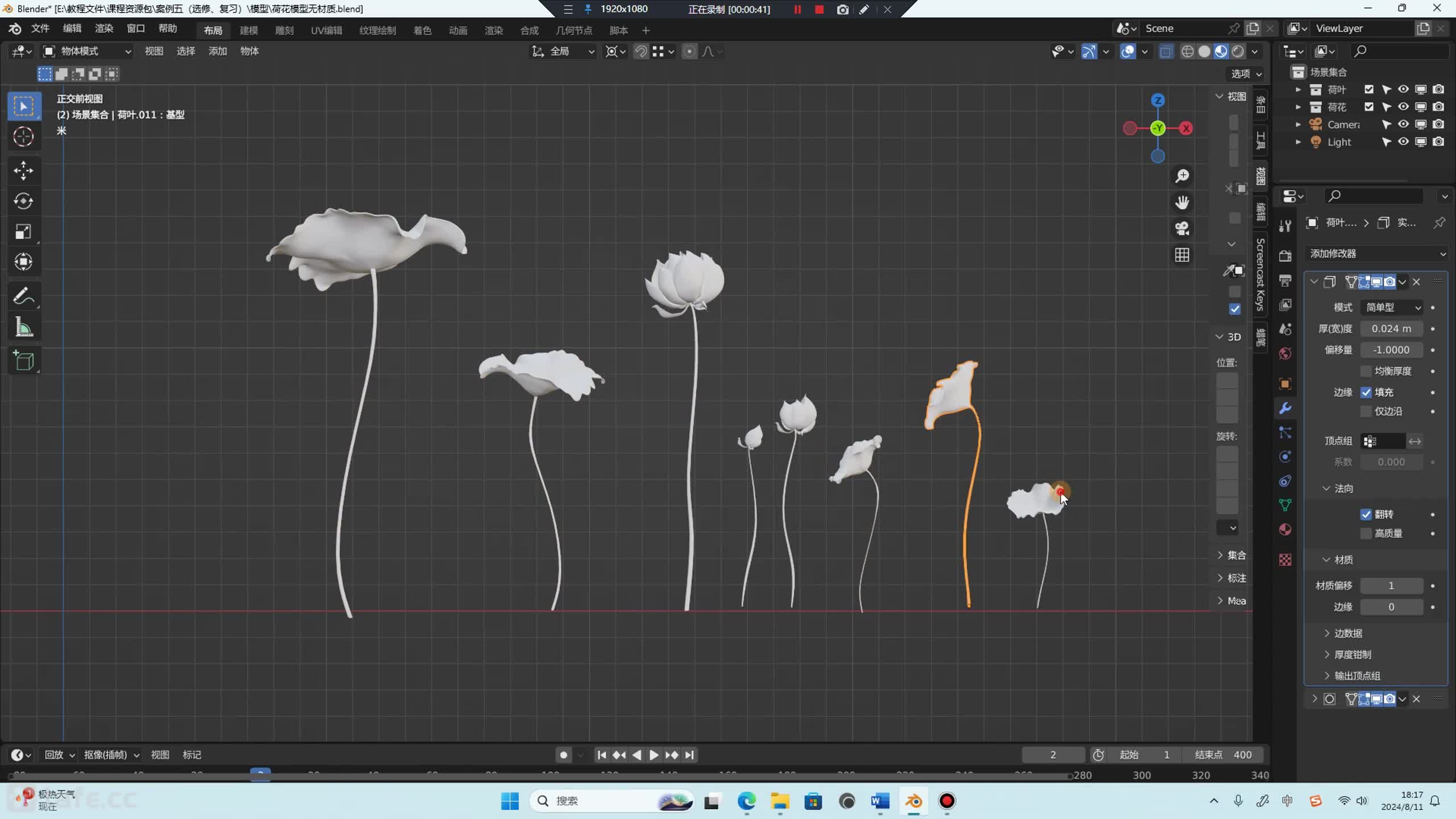Viewport: 1456px width, 819px height.
Task: Toggle eye visibility for Light object
Action: [x=1403, y=142]
